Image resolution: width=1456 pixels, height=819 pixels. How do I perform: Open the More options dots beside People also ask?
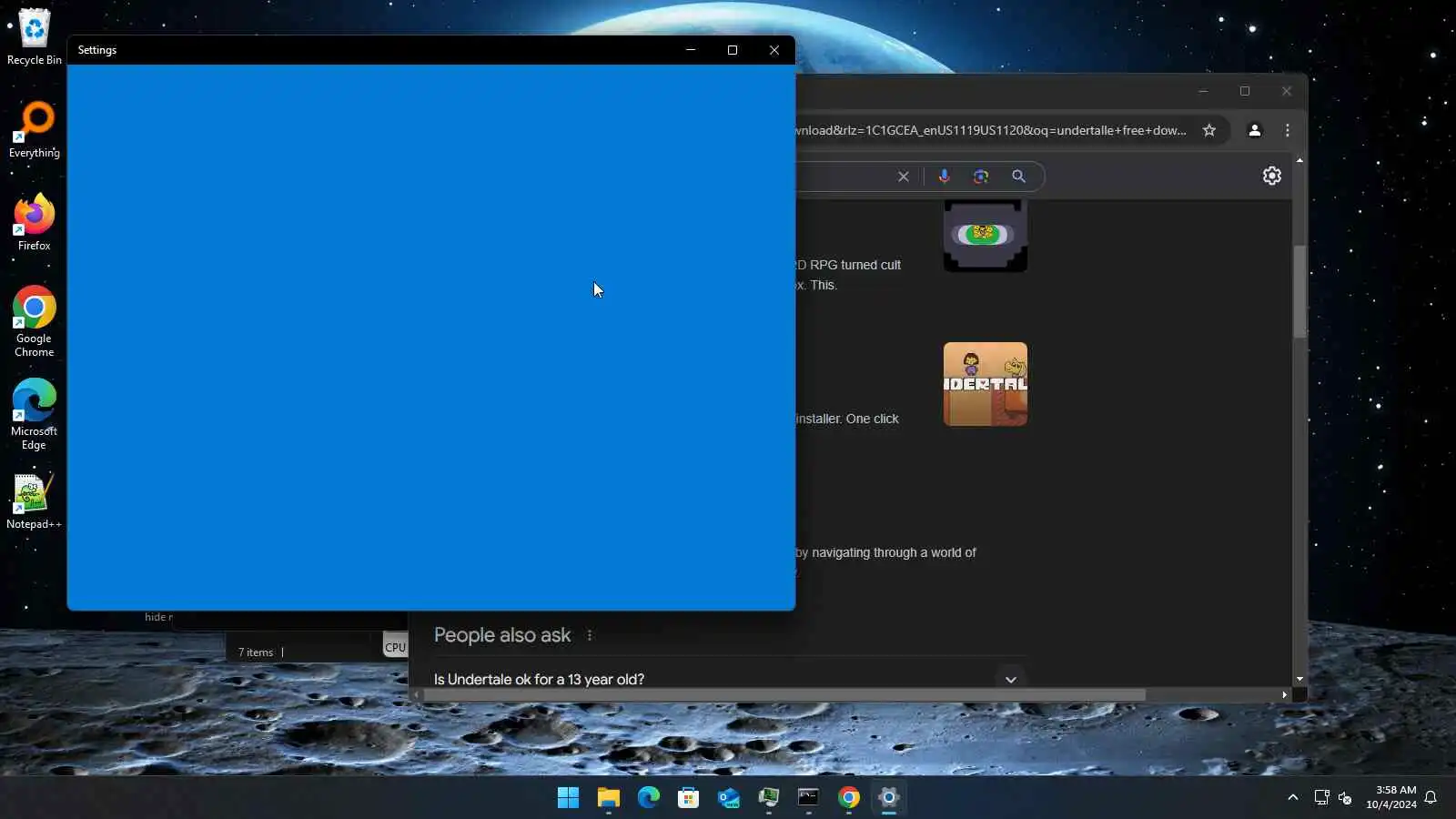point(590,635)
